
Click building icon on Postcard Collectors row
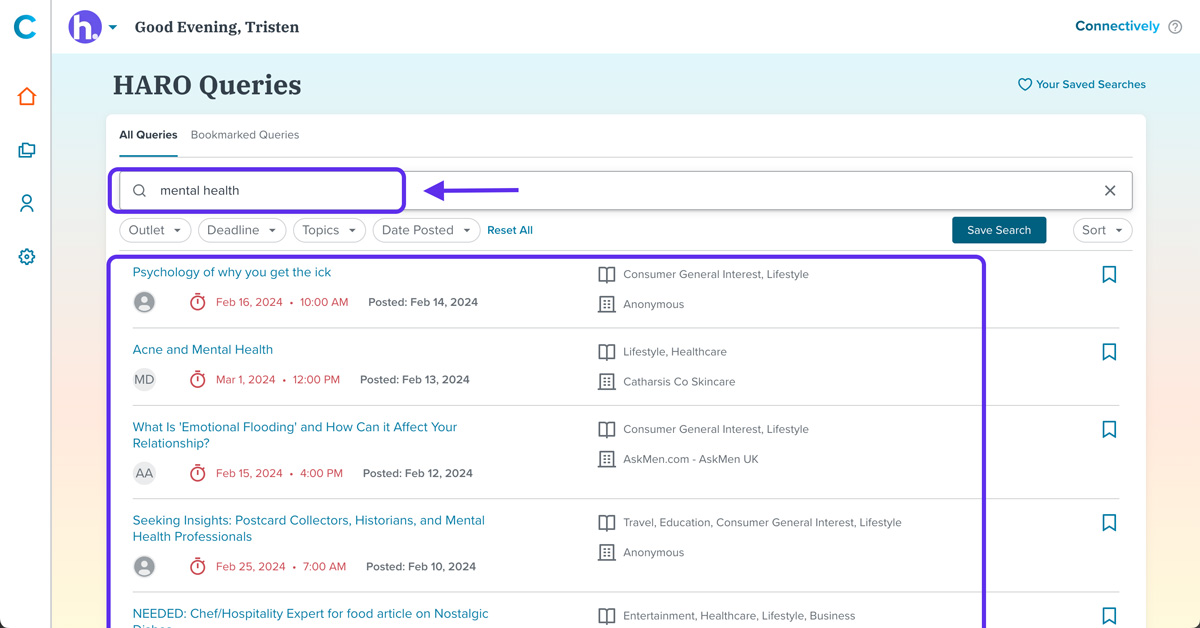[x=606, y=552]
